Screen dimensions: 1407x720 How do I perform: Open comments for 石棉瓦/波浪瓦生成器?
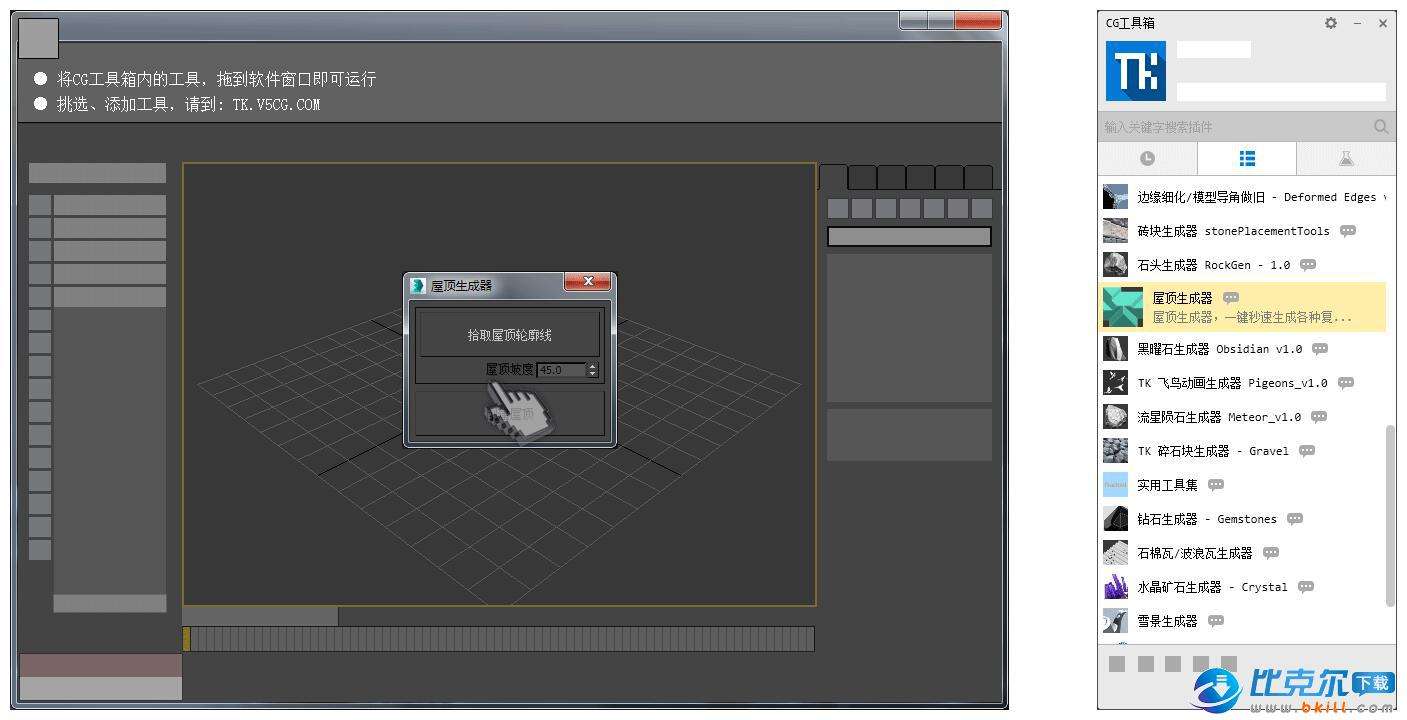point(1271,553)
